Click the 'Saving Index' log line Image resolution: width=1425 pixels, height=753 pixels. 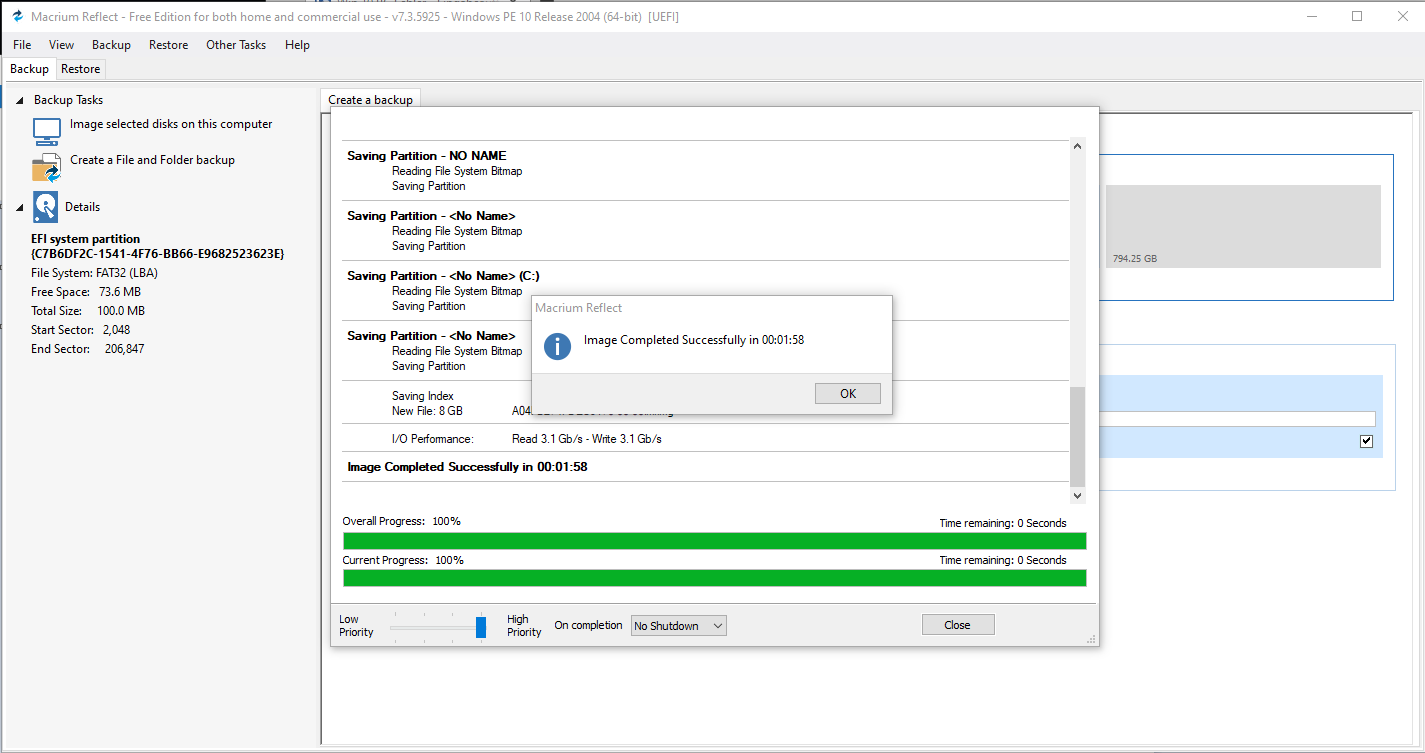[x=423, y=396]
